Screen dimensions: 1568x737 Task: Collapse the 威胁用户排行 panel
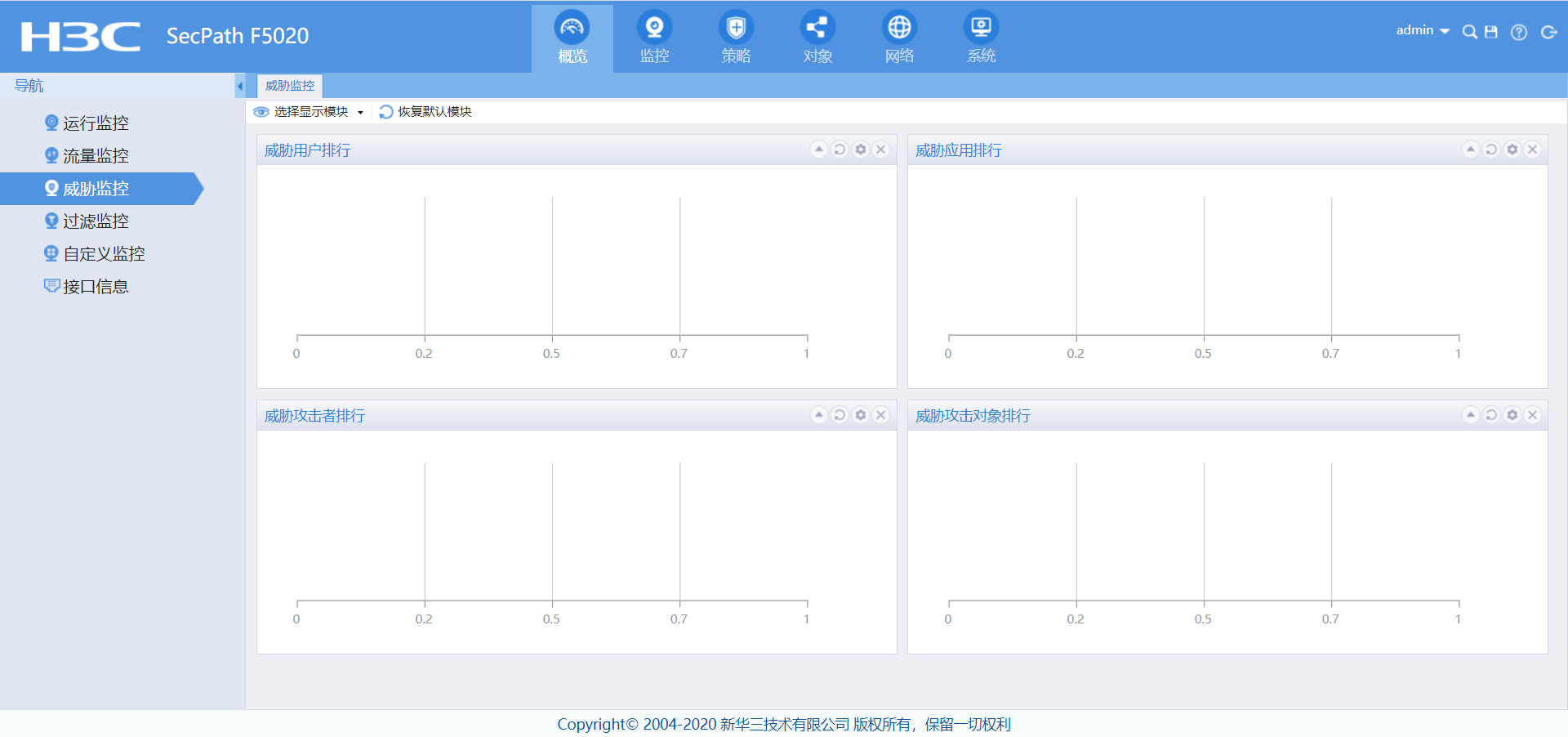(819, 150)
